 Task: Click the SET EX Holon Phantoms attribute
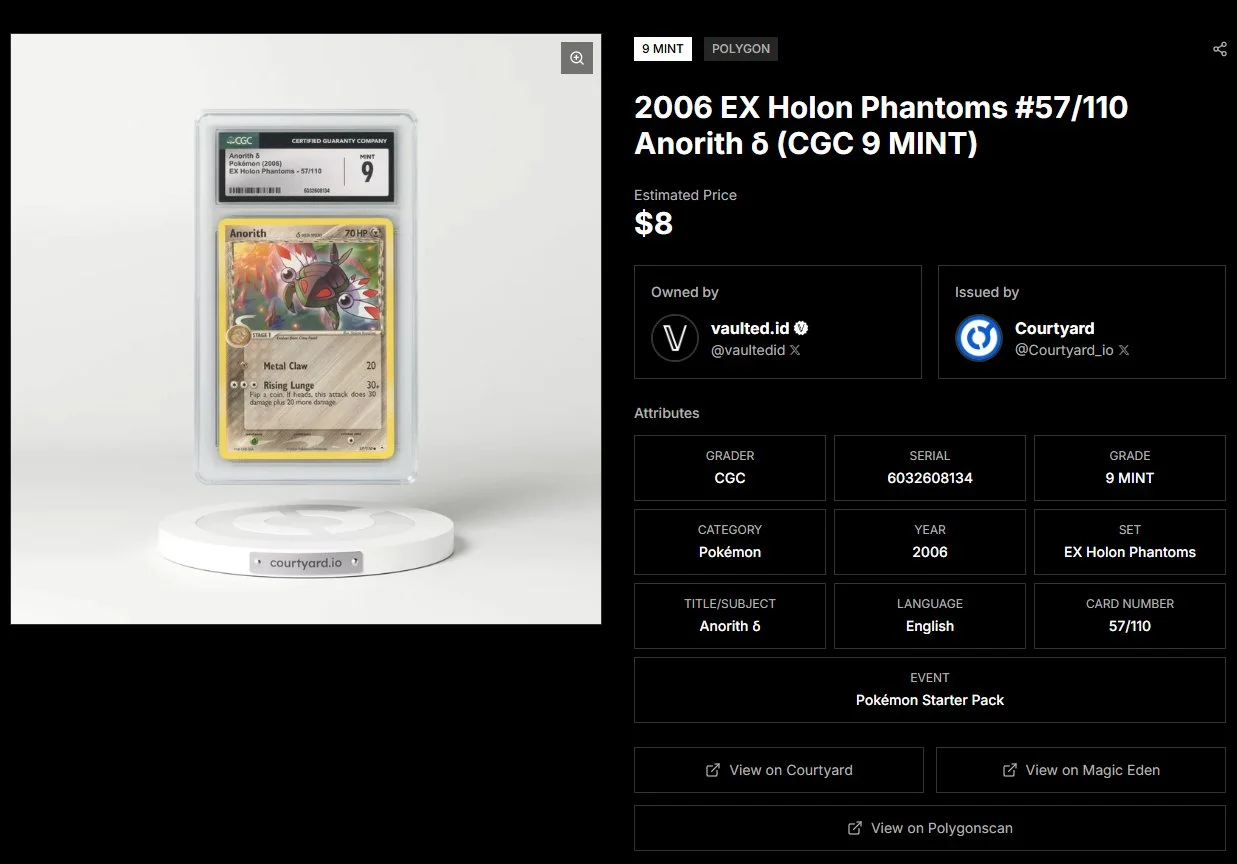pos(1130,542)
